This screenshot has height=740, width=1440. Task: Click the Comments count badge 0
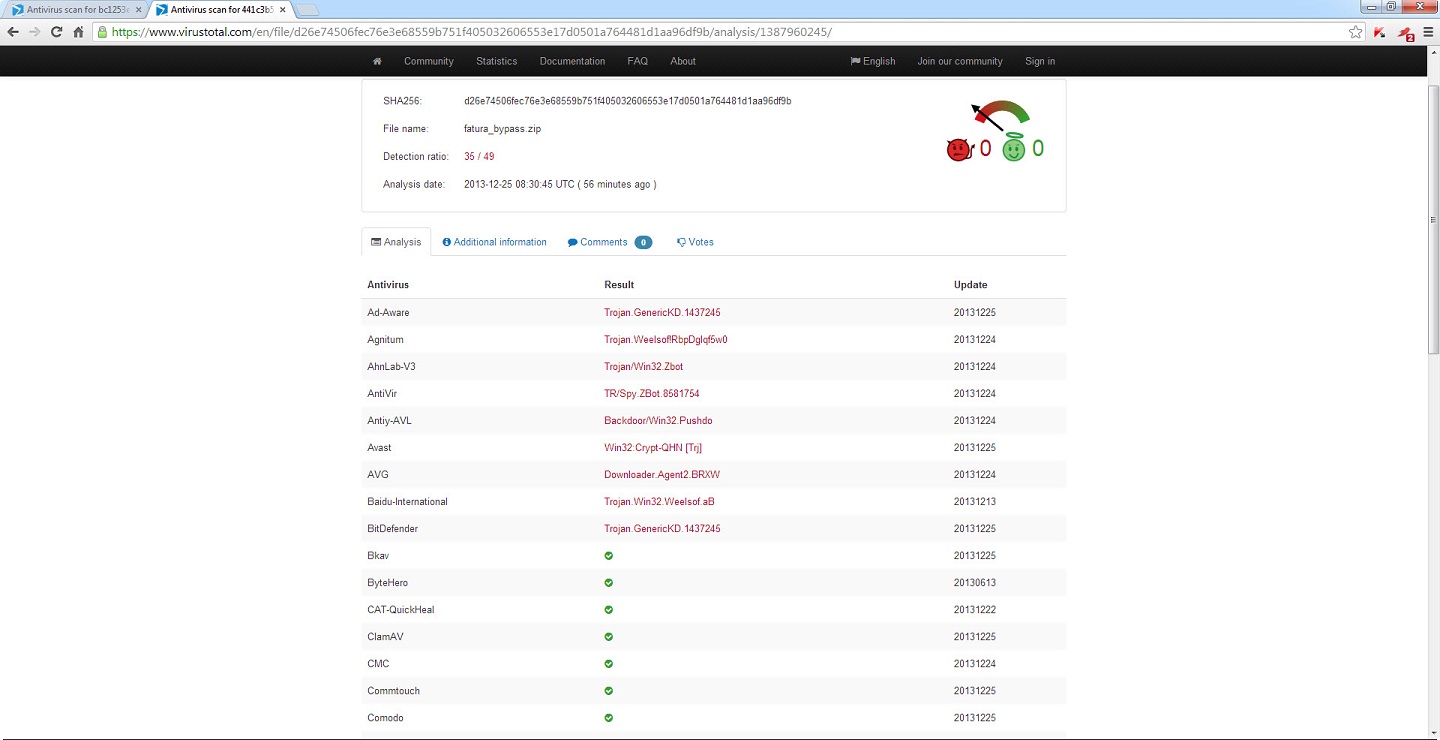tap(643, 242)
